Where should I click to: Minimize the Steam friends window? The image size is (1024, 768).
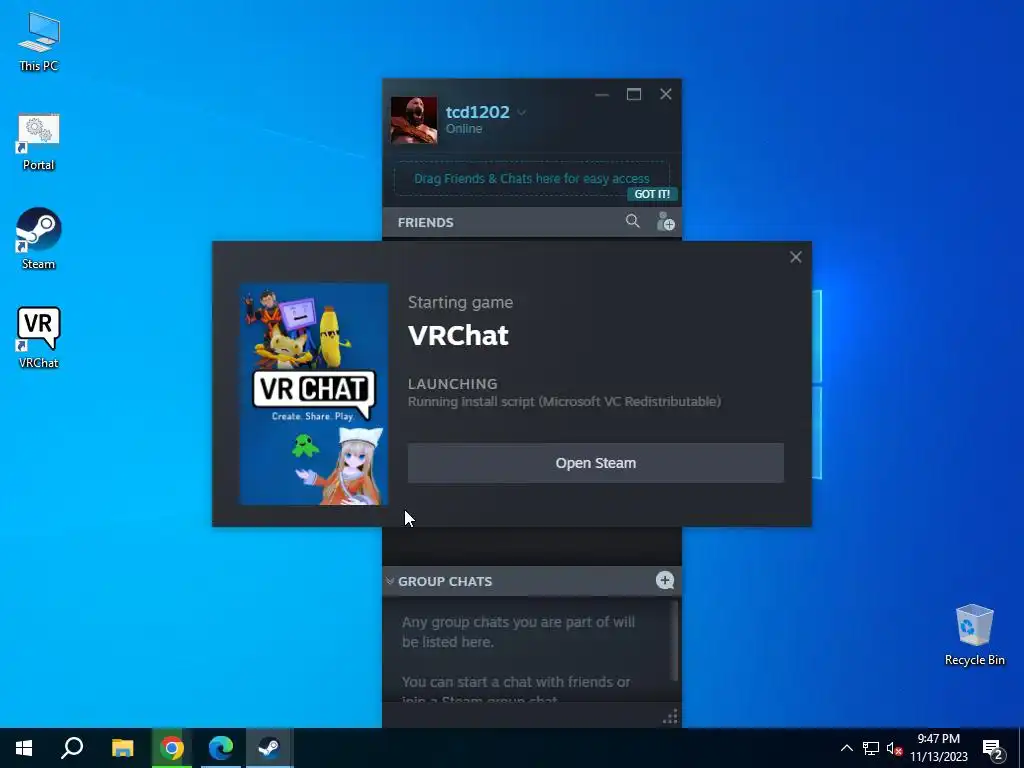pos(602,95)
